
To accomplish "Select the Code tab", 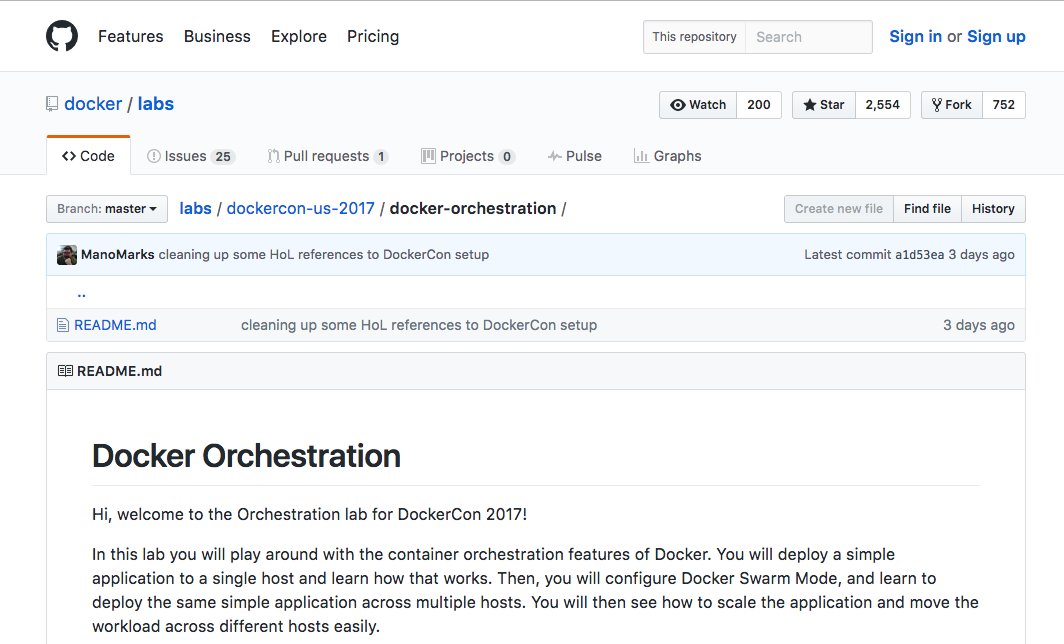I will (88, 156).
